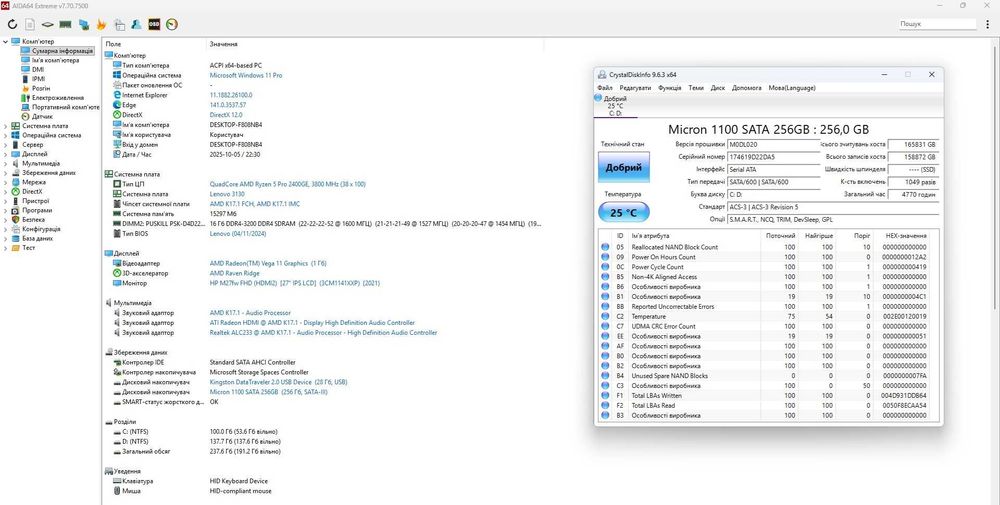Open the DMI tree item
This screenshot has width=1000, height=505.
coord(38,70)
